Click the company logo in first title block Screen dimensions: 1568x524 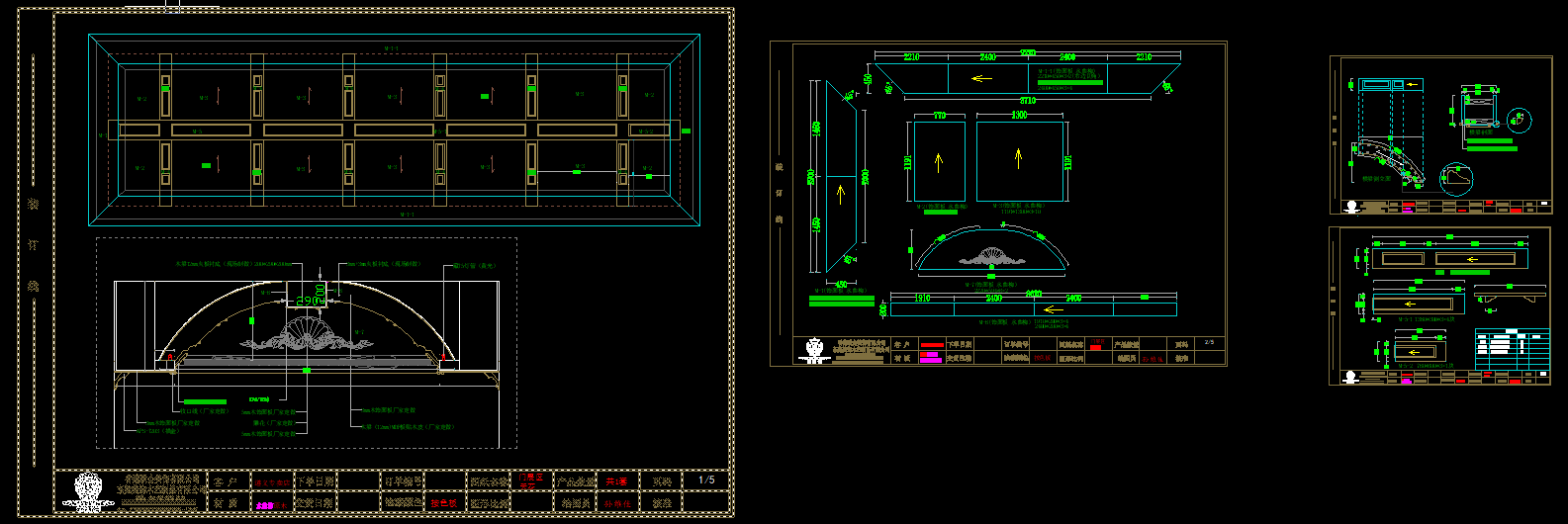(x=89, y=489)
